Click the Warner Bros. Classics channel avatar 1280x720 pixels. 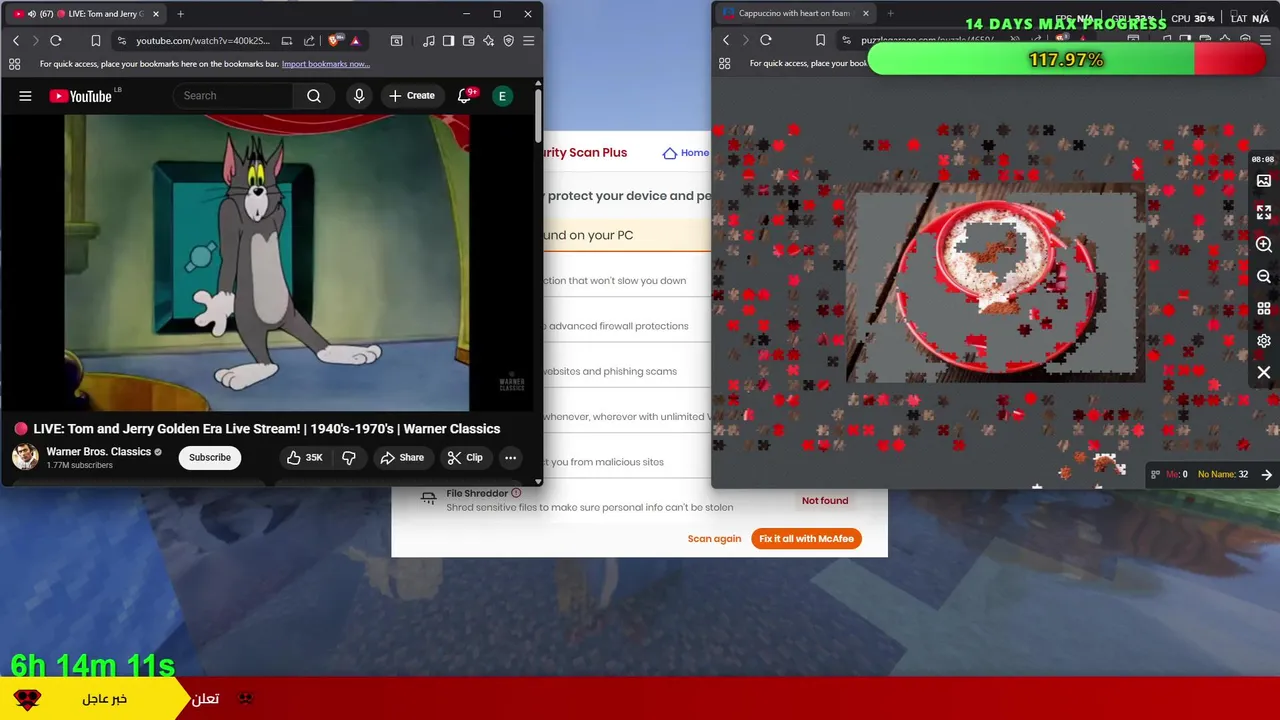coord(25,457)
